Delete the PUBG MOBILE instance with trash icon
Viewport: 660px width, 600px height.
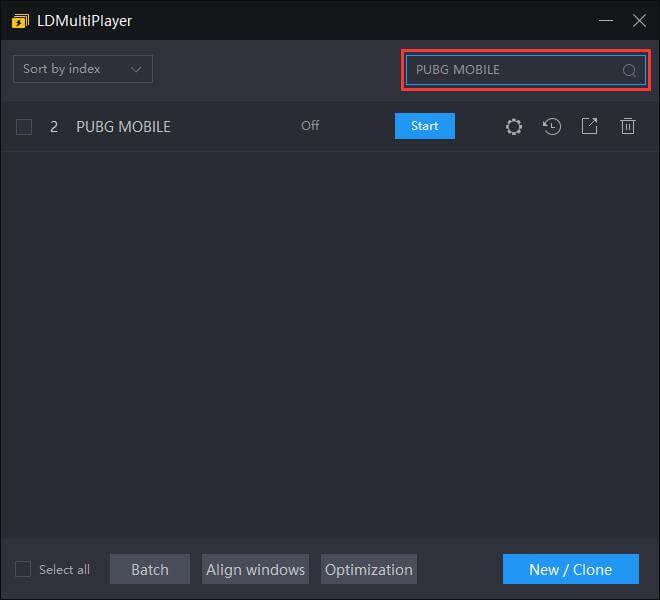point(628,126)
